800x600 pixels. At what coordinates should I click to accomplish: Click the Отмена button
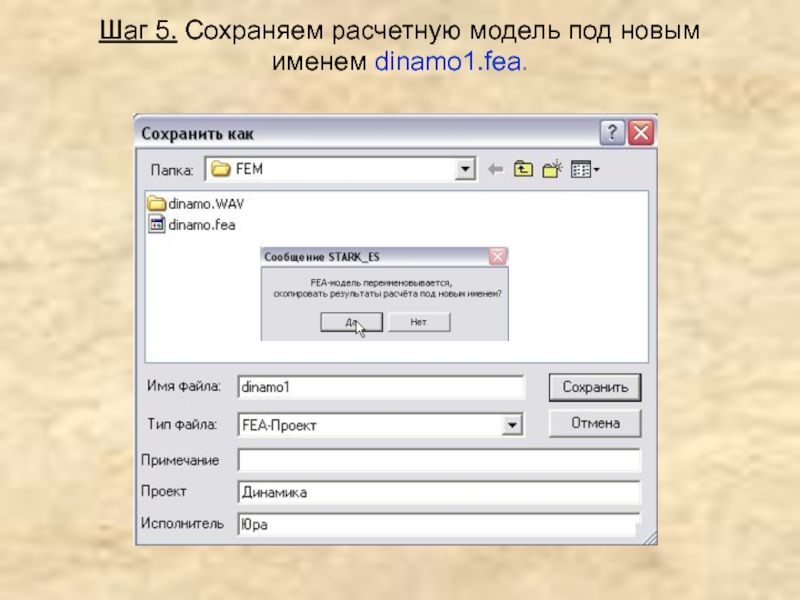coord(595,423)
